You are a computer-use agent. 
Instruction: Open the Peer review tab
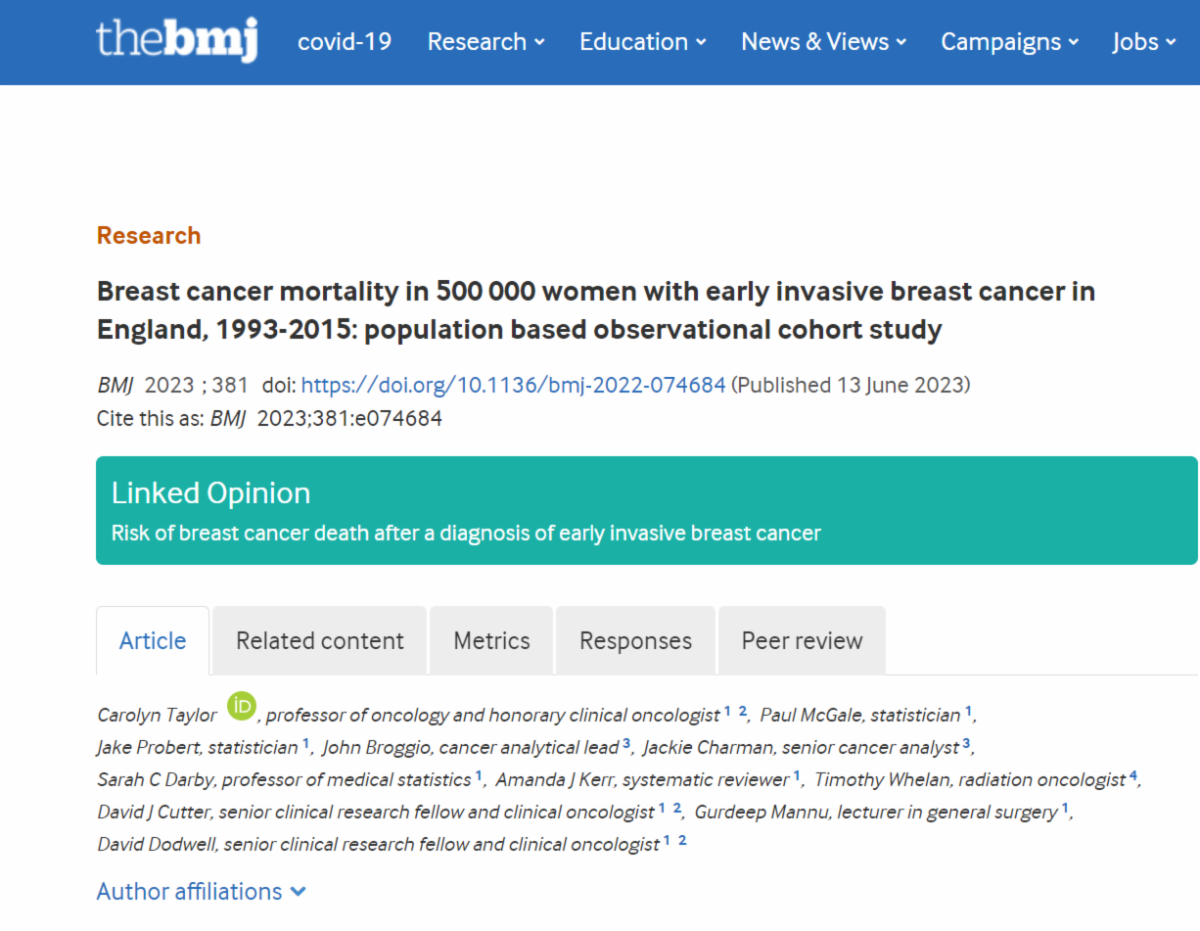[x=802, y=641]
